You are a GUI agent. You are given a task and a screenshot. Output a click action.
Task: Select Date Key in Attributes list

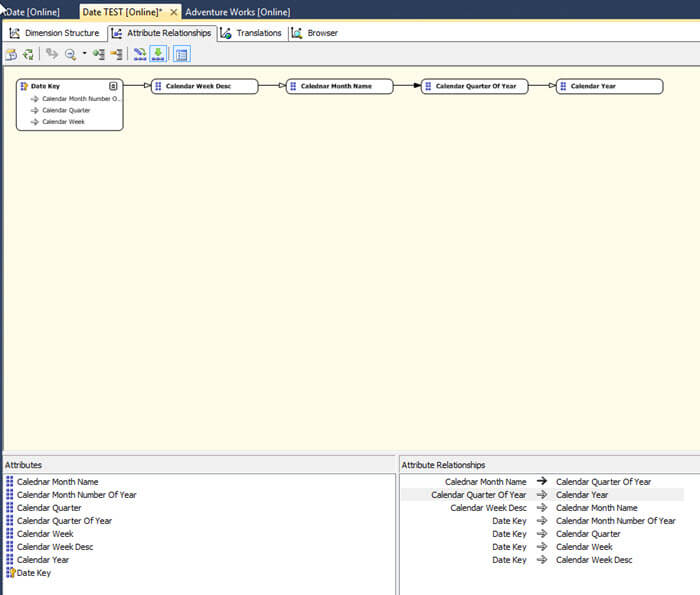[34, 573]
